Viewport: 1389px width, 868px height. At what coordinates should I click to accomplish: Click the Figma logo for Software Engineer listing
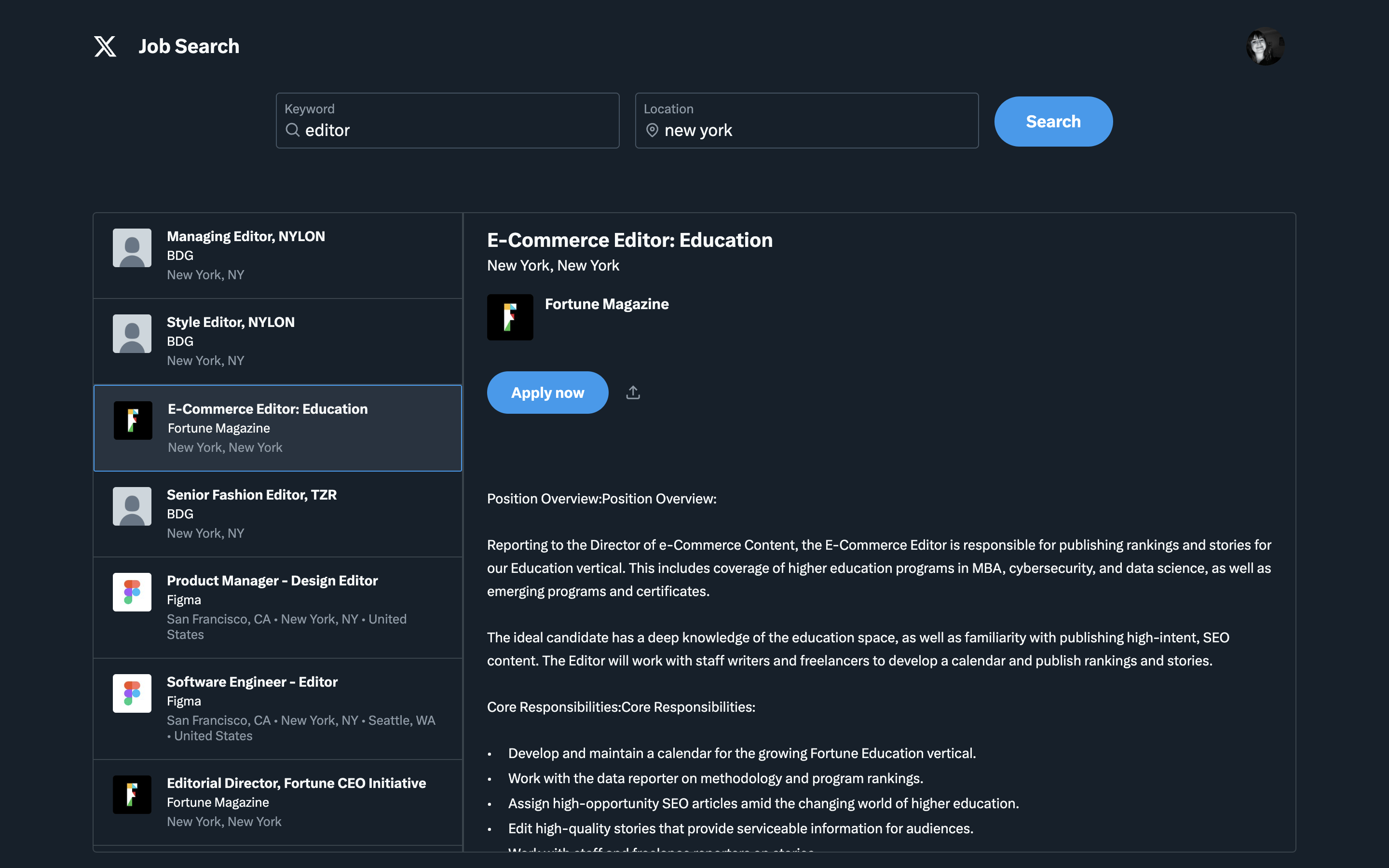pos(132,693)
